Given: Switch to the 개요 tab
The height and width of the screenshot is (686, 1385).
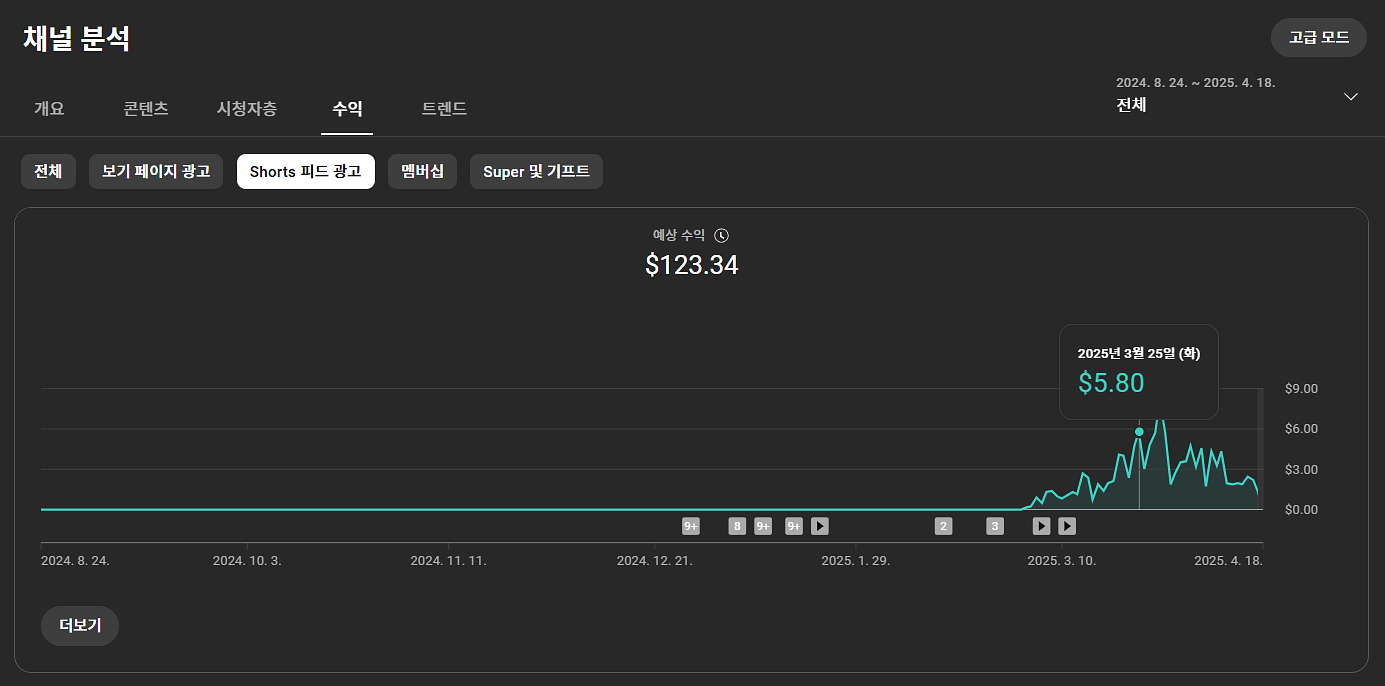Looking at the screenshot, I should 49,109.
